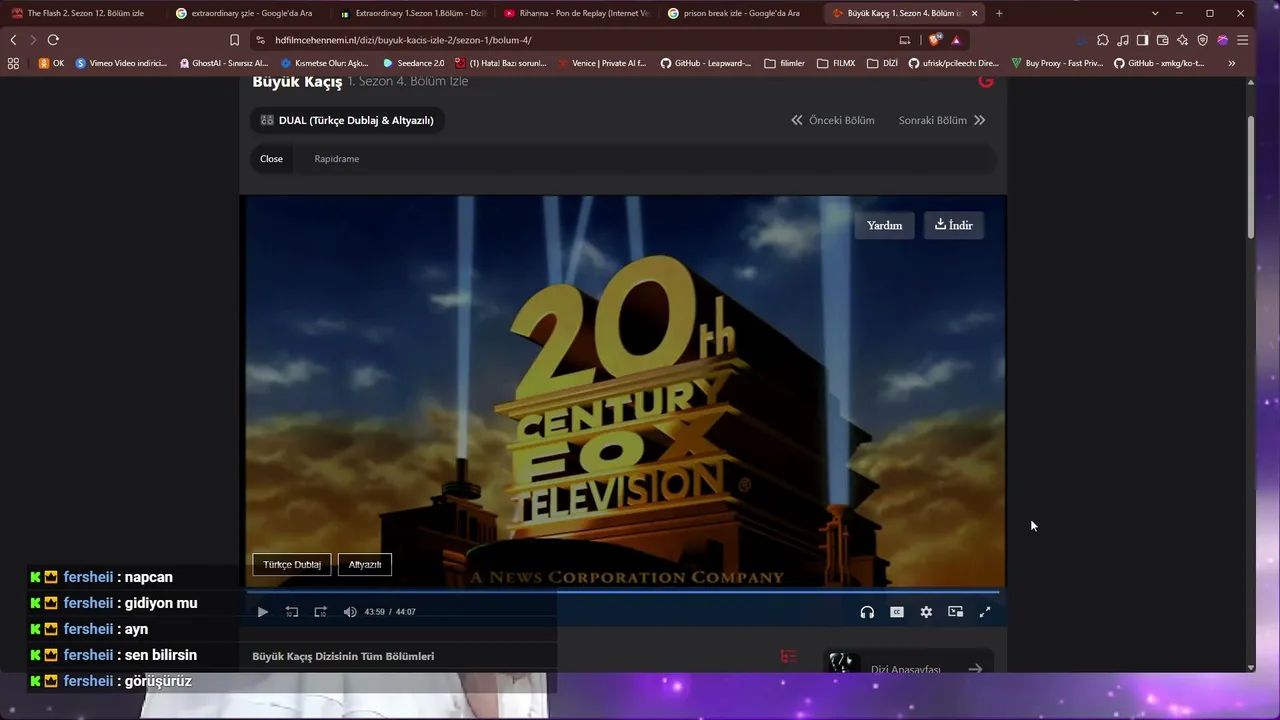Open the Brave Wallet icon
1280x720 pixels.
point(1163,40)
